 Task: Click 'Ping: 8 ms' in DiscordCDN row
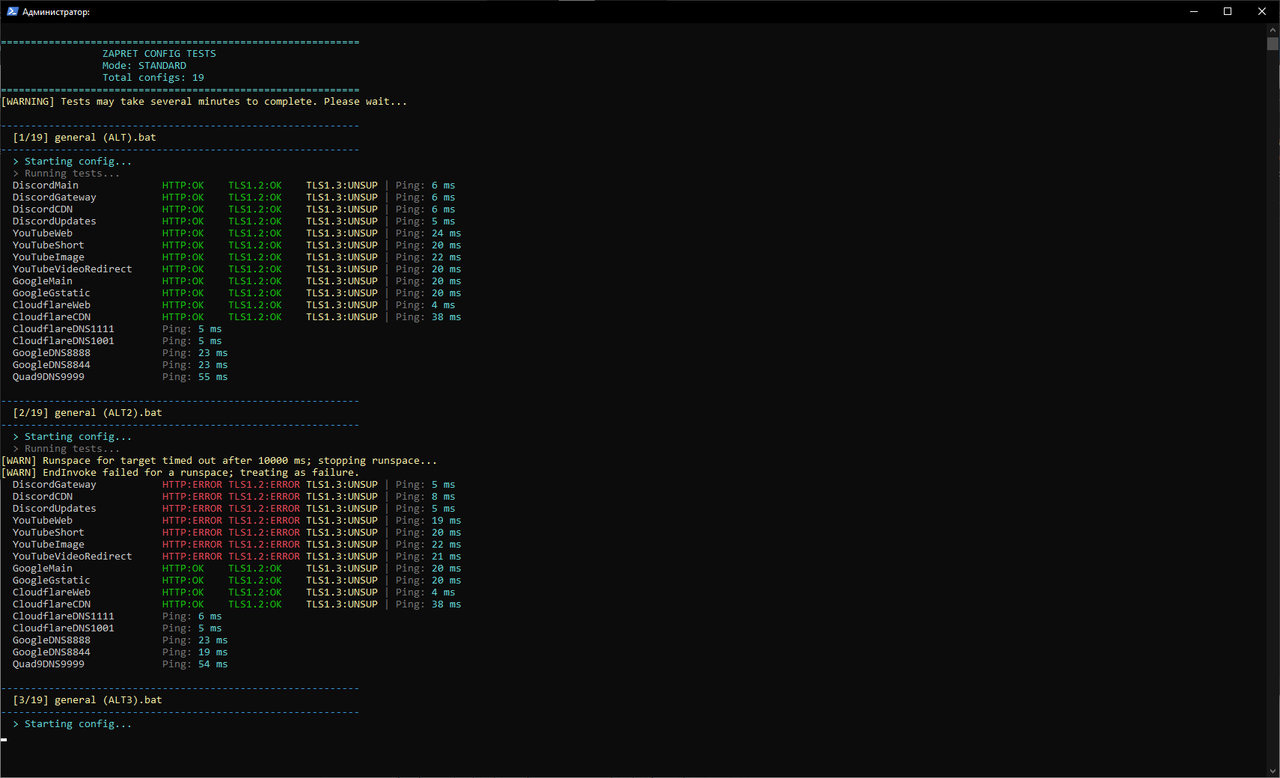(x=425, y=496)
